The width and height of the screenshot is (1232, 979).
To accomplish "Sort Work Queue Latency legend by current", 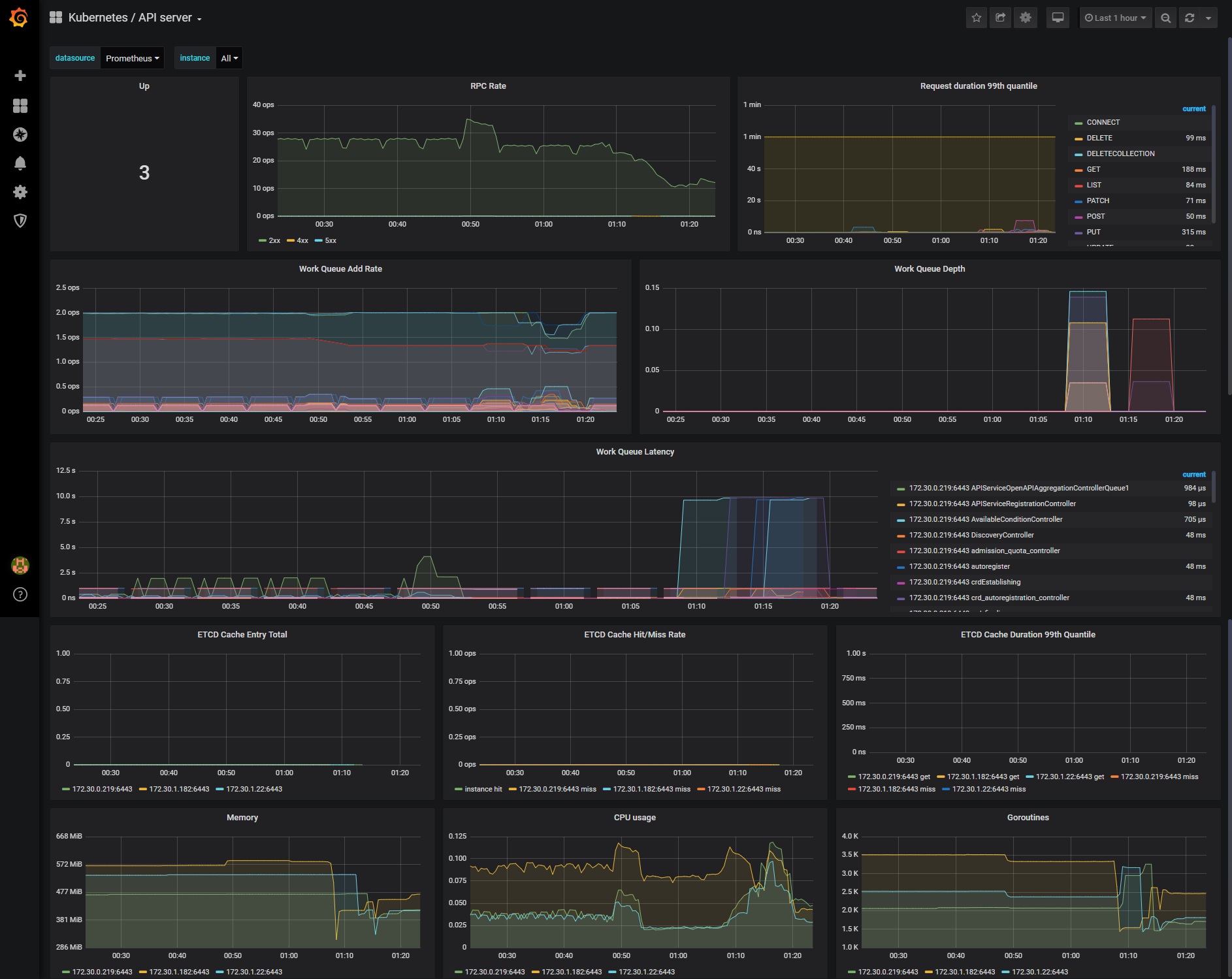I will point(1194,475).
